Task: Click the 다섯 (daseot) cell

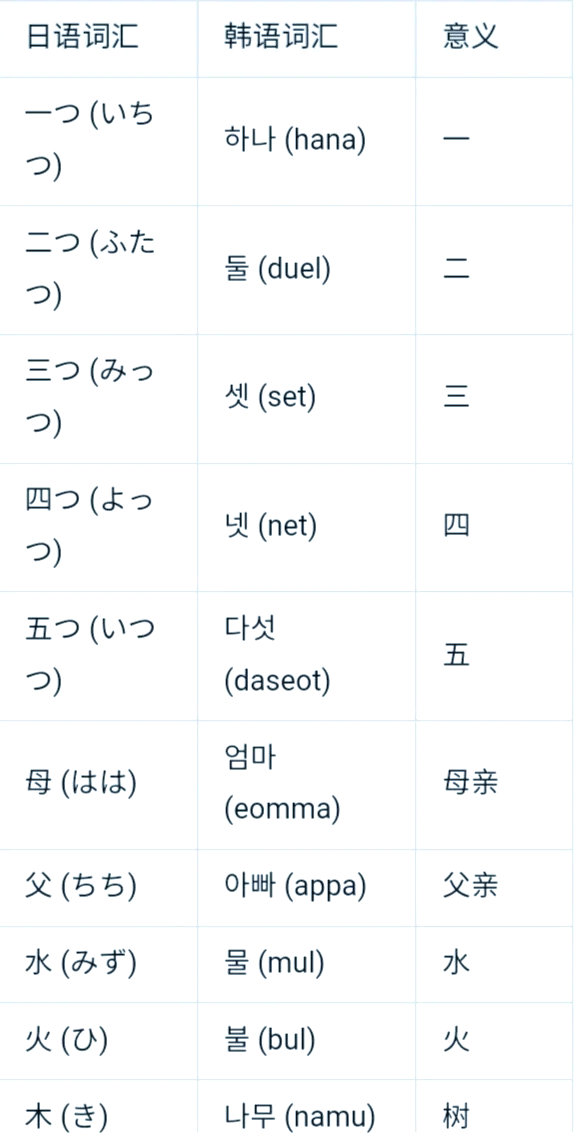Action: pyautogui.click(x=306, y=656)
